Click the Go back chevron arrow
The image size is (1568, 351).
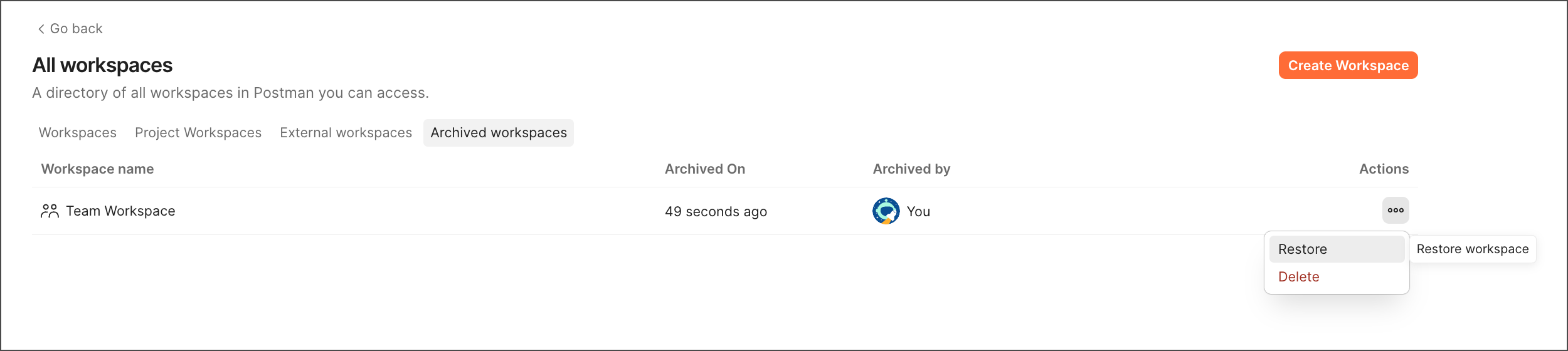(x=41, y=29)
